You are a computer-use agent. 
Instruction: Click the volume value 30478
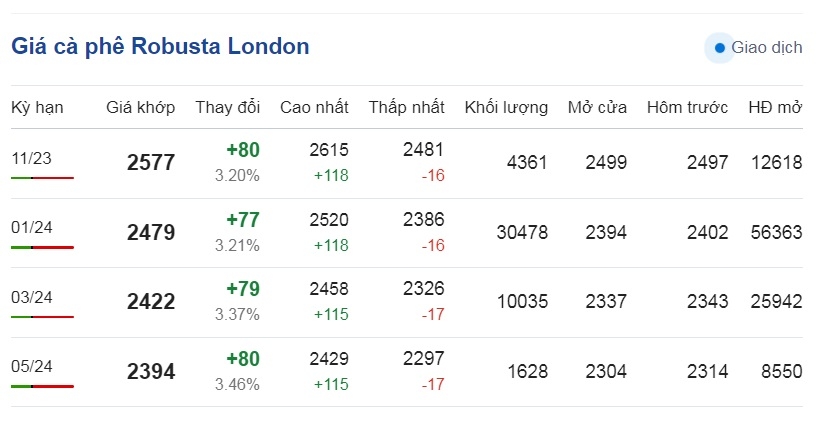(x=522, y=232)
